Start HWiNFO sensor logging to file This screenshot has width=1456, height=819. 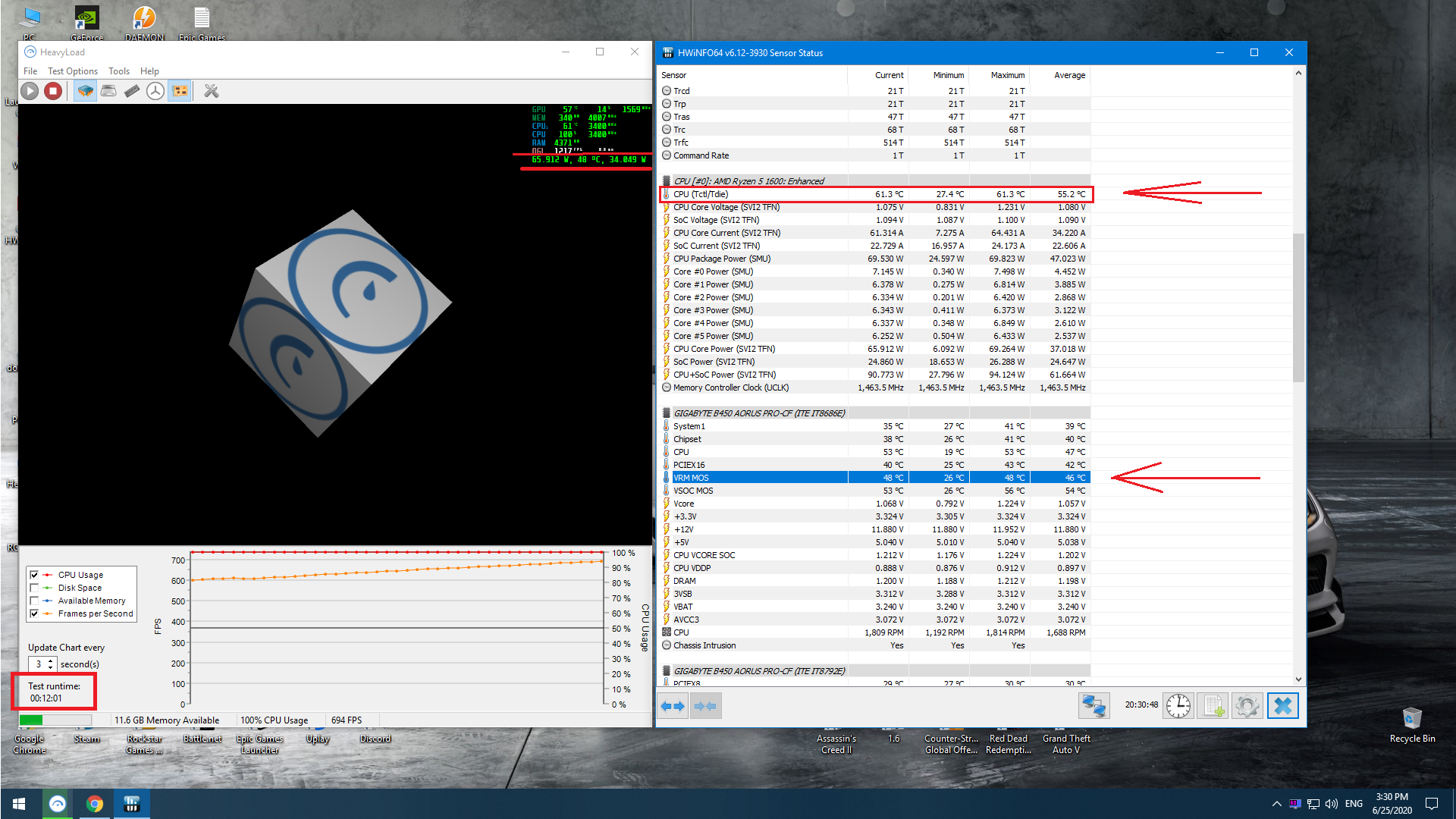click(1213, 706)
